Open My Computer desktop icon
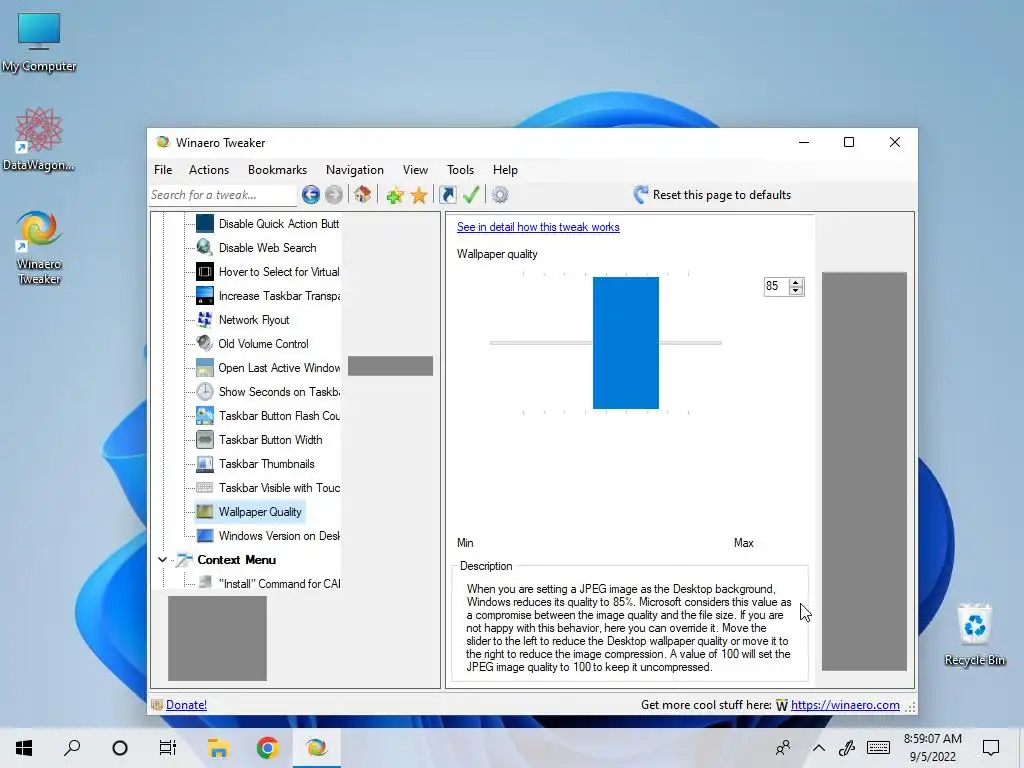The height and width of the screenshot is (768, 1024). 39,42
